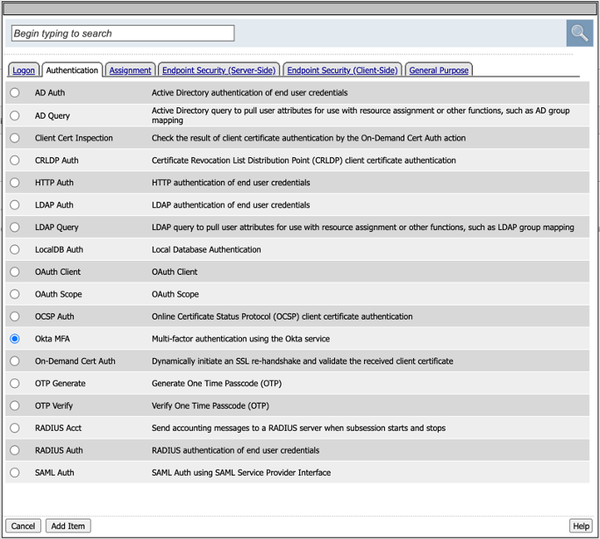Open the Logon tab
This screenshot has width=600, height=539.
(x=24, y=70)
